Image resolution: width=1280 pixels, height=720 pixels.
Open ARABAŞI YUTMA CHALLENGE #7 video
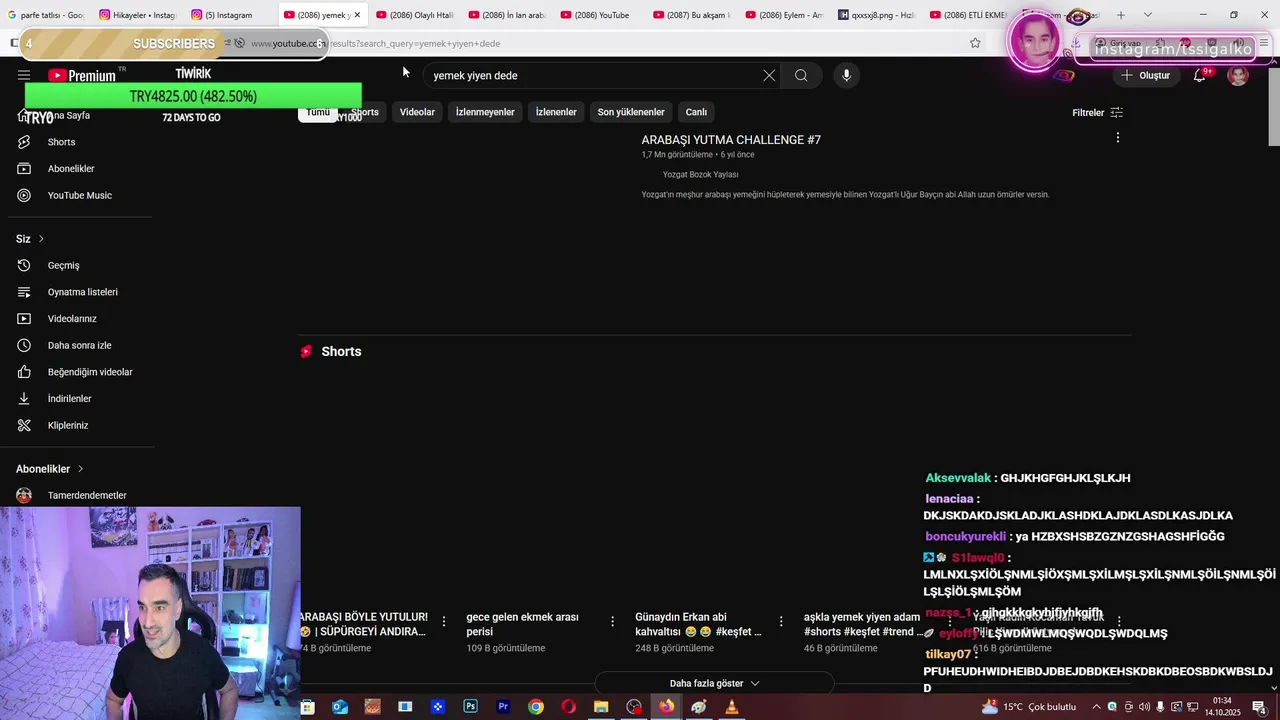click(731, 140)
